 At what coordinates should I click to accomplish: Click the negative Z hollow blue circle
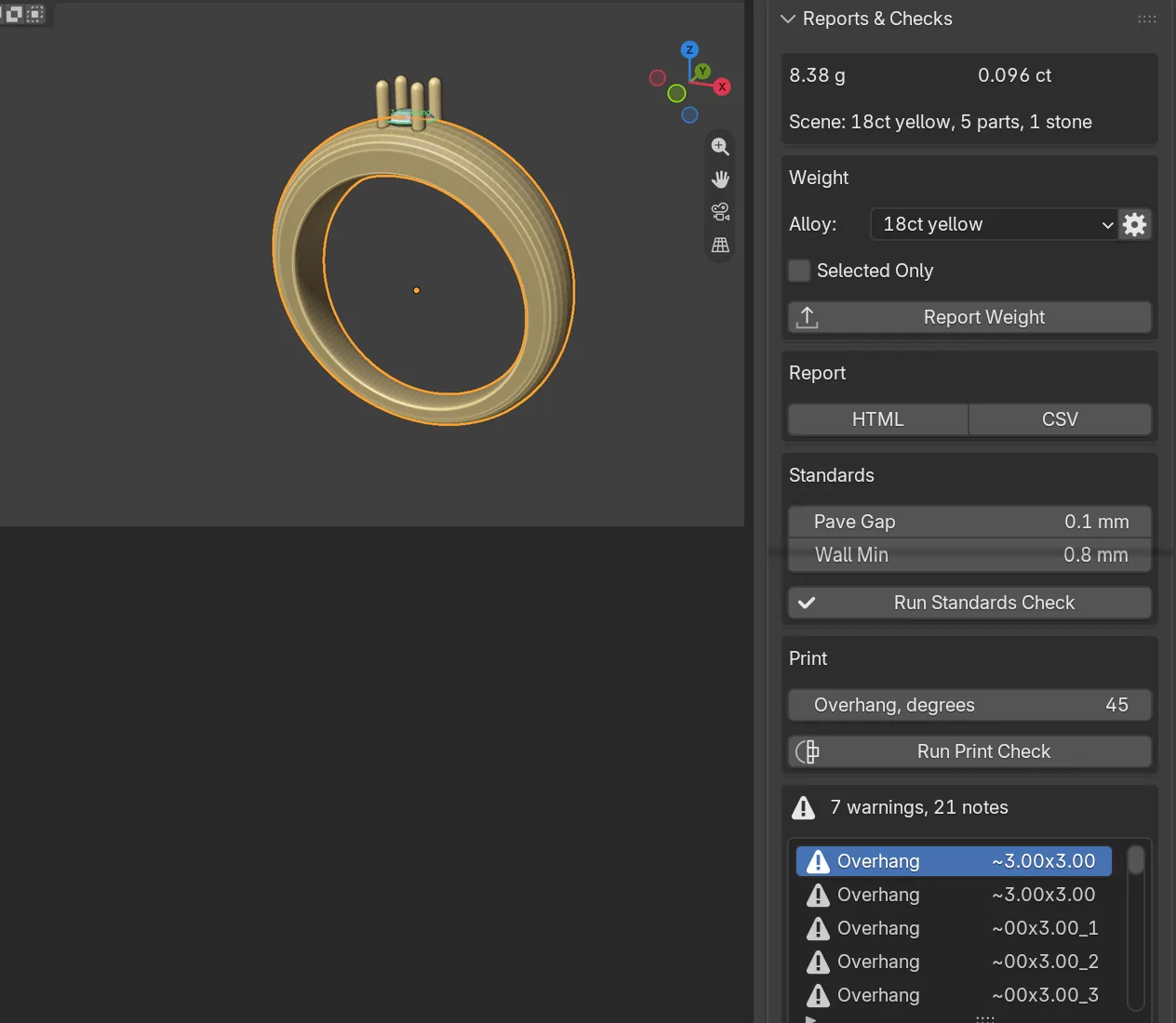[x=689, y=115]
